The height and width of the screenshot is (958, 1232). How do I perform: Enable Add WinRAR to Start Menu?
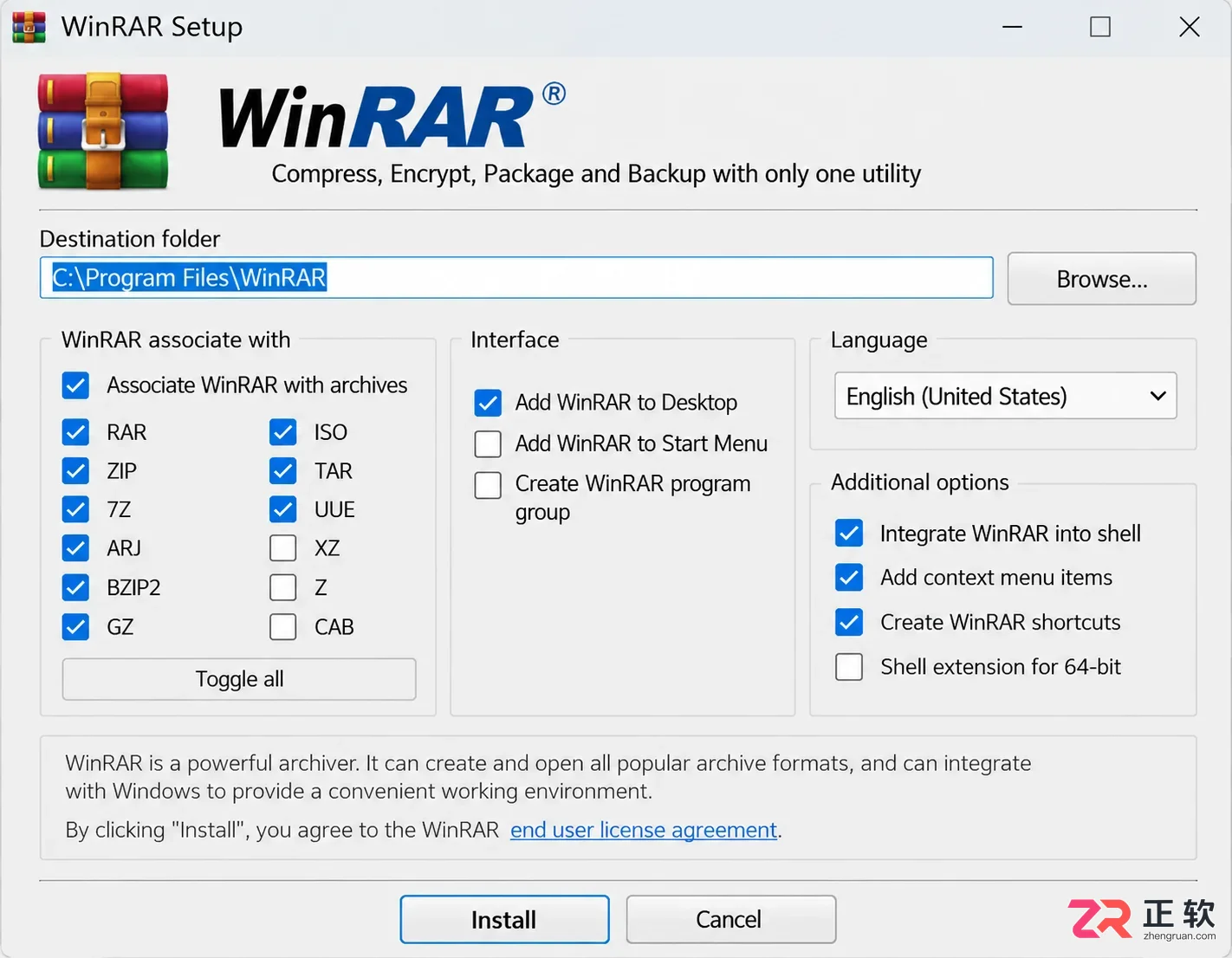point(488,443)
